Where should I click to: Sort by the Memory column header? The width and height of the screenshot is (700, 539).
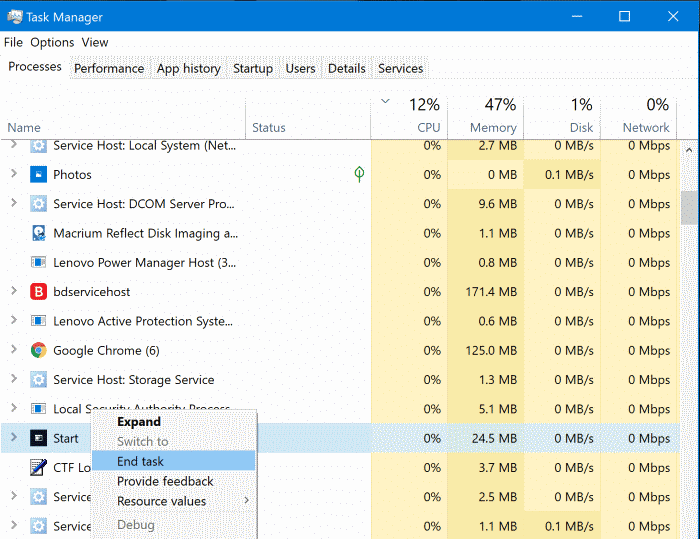tap(486, 117)
